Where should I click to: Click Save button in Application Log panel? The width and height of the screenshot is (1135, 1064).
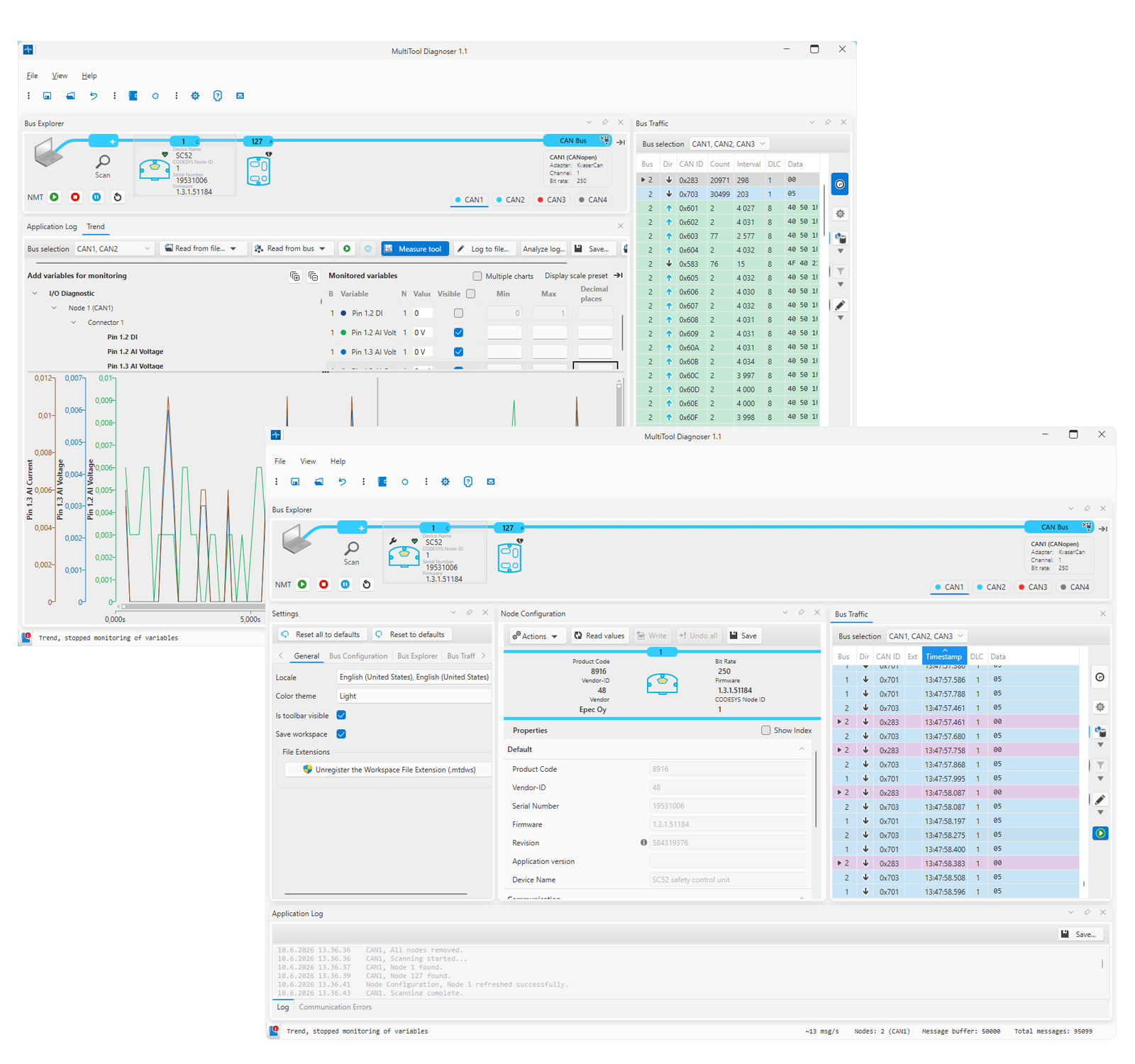[1080, 934]
